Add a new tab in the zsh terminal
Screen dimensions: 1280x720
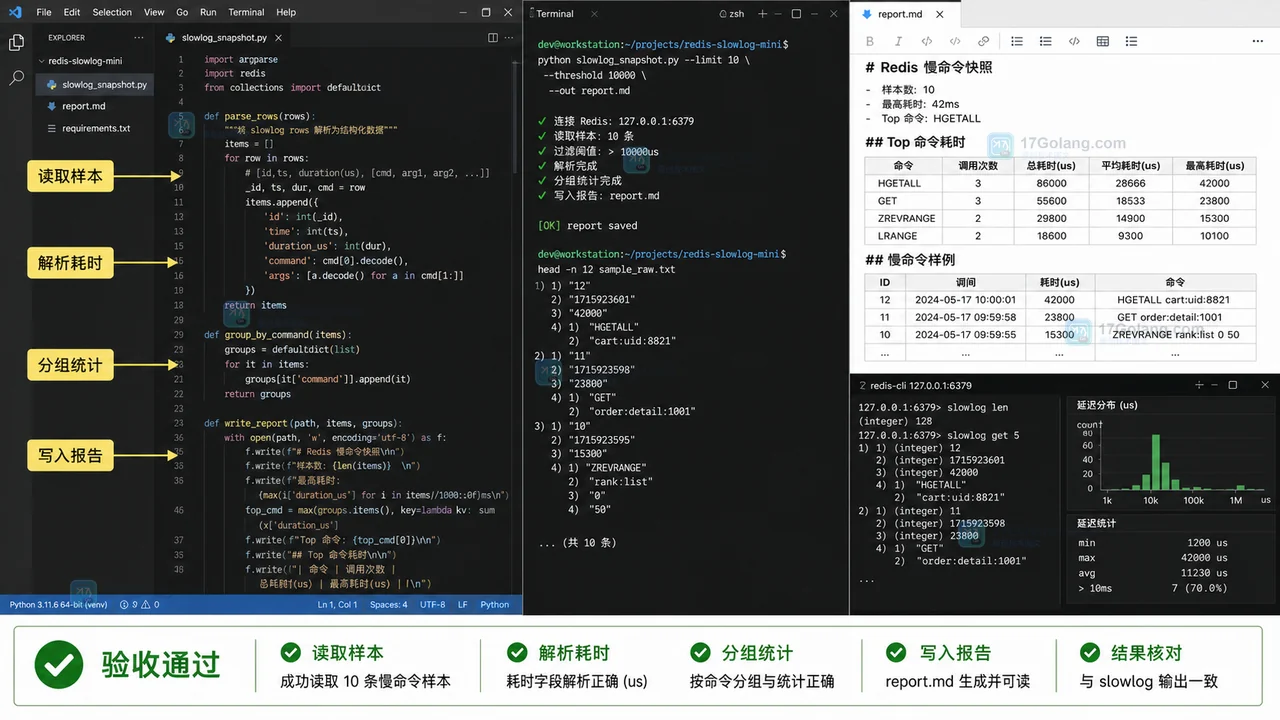coord(763,14)
